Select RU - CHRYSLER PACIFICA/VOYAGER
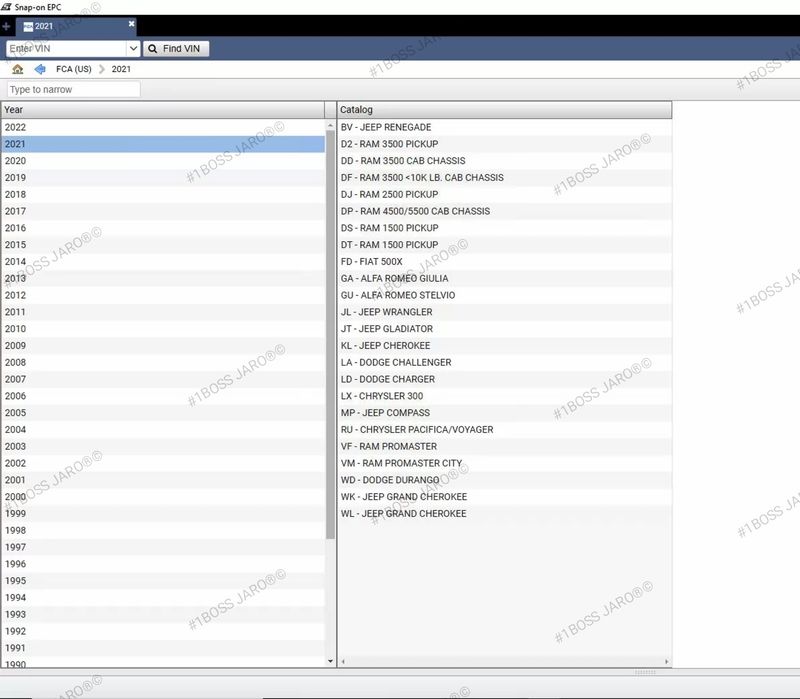The image size is (800, 699). point(504,429)
